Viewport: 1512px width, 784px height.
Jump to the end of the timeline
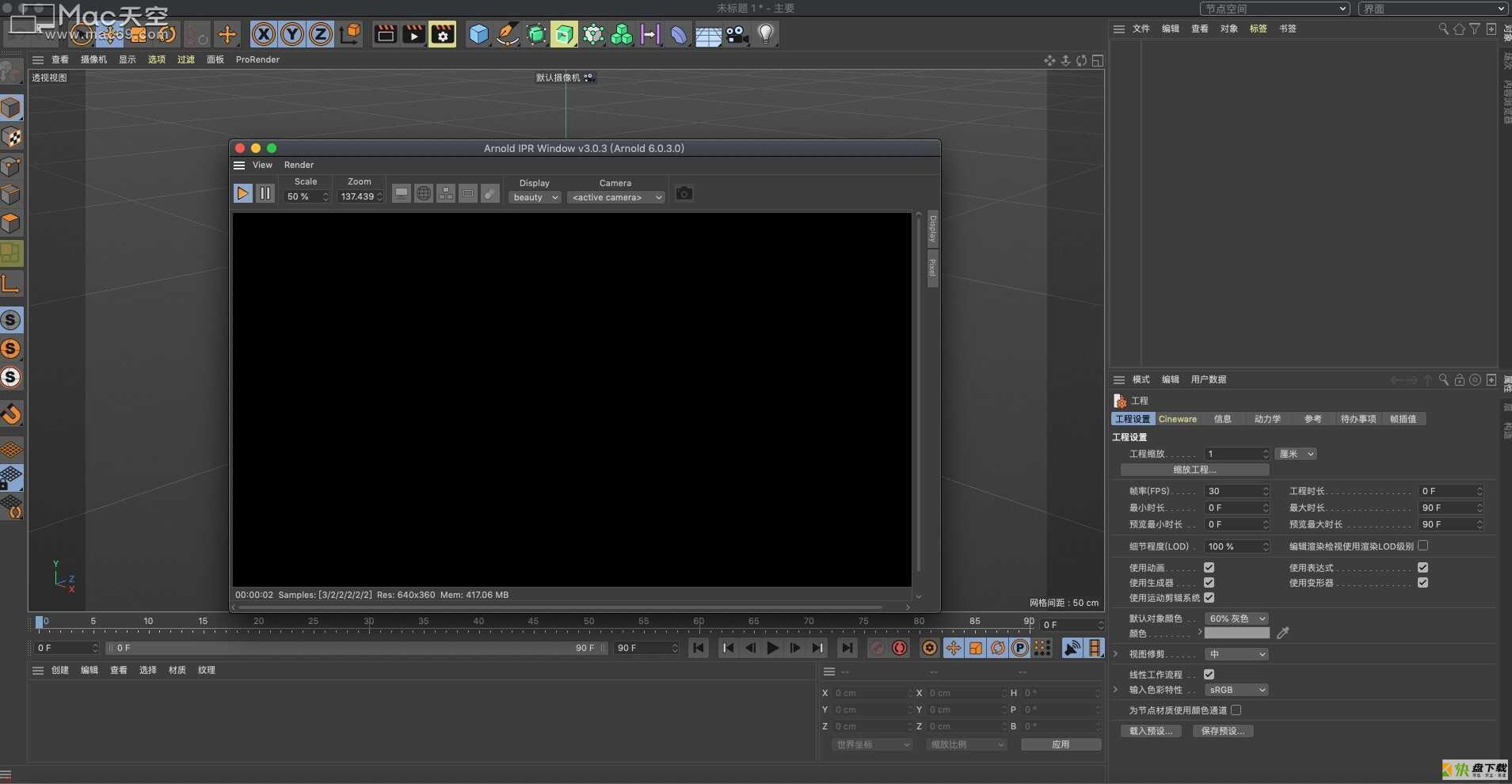click(847, 648)
